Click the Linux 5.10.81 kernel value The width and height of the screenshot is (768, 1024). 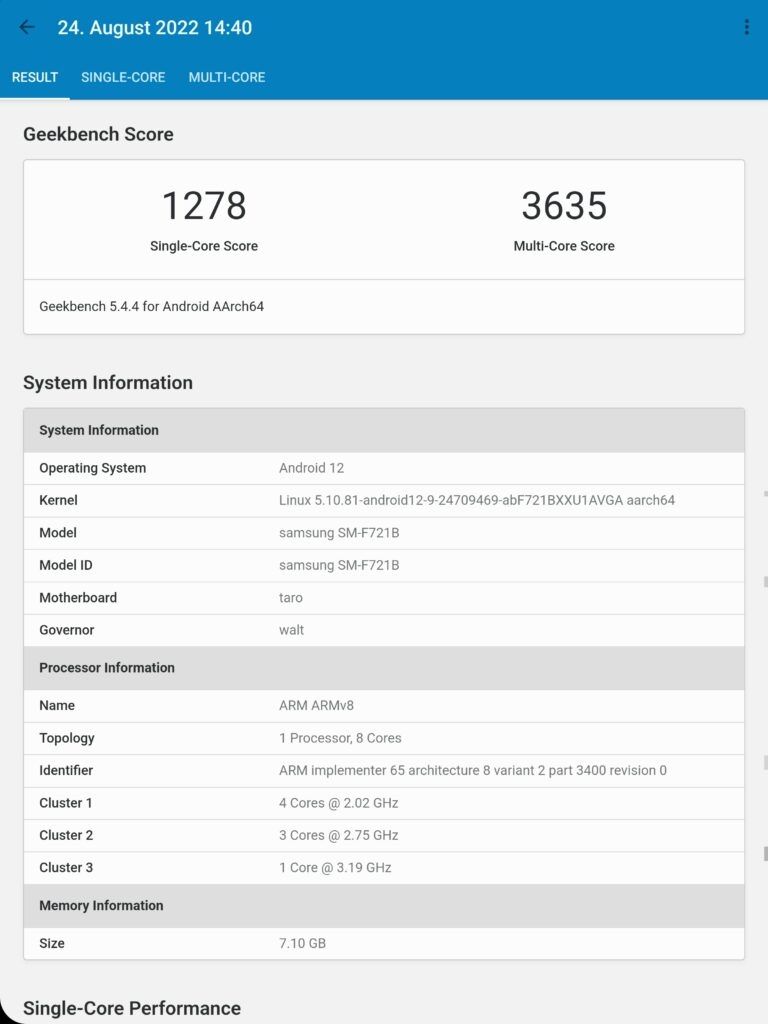pos(477,500)
